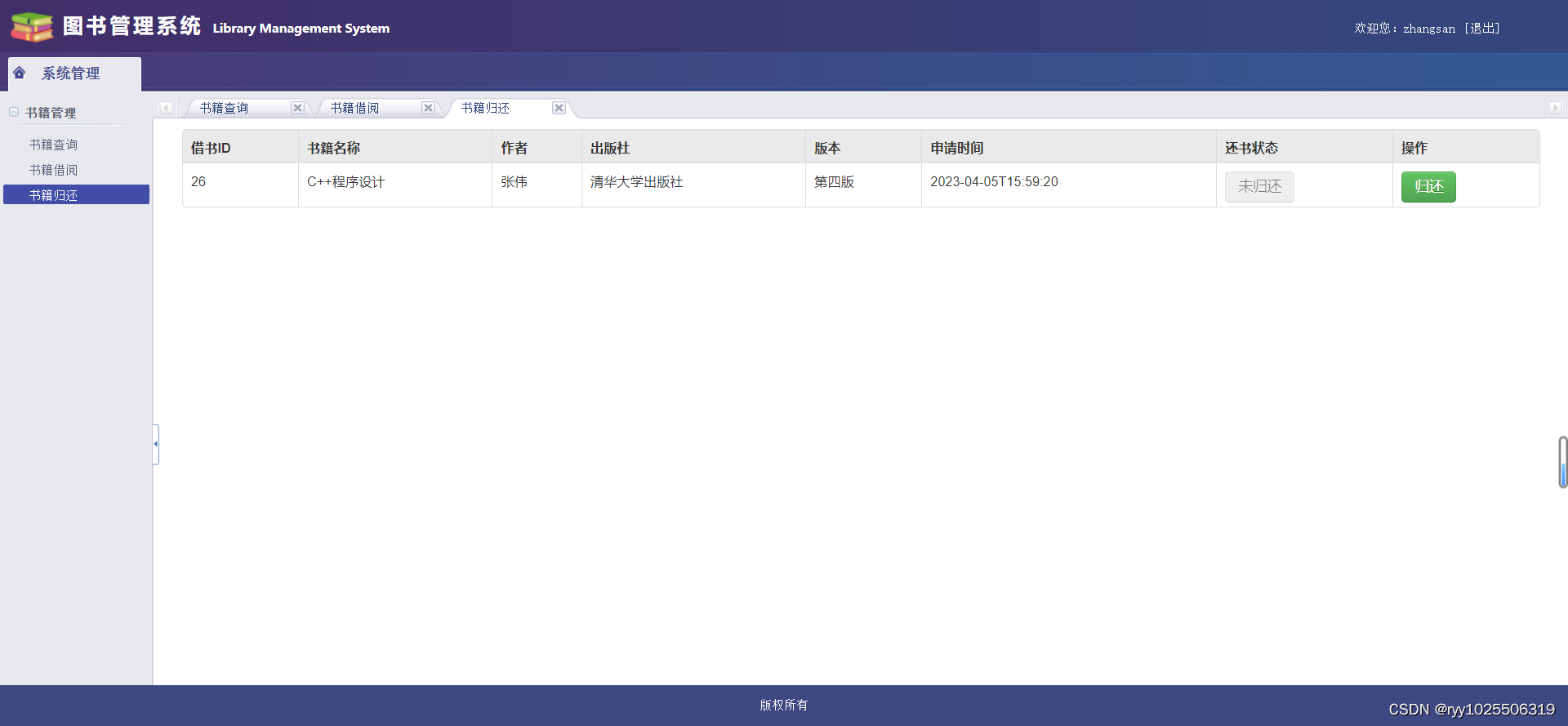Click the 退出 logout link
Screen dimensions: 1568x726
(x=1482, y=28)
